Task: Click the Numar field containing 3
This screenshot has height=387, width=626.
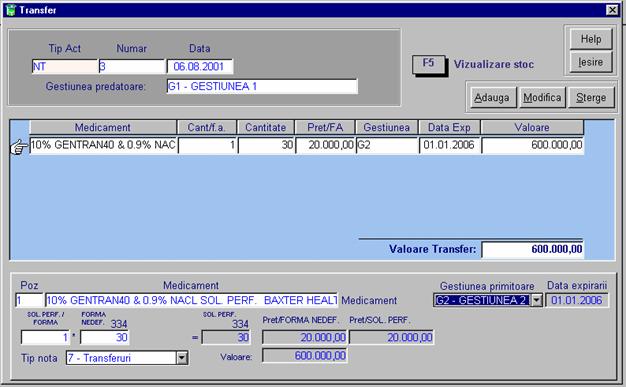Action: (x=132, y=66)
